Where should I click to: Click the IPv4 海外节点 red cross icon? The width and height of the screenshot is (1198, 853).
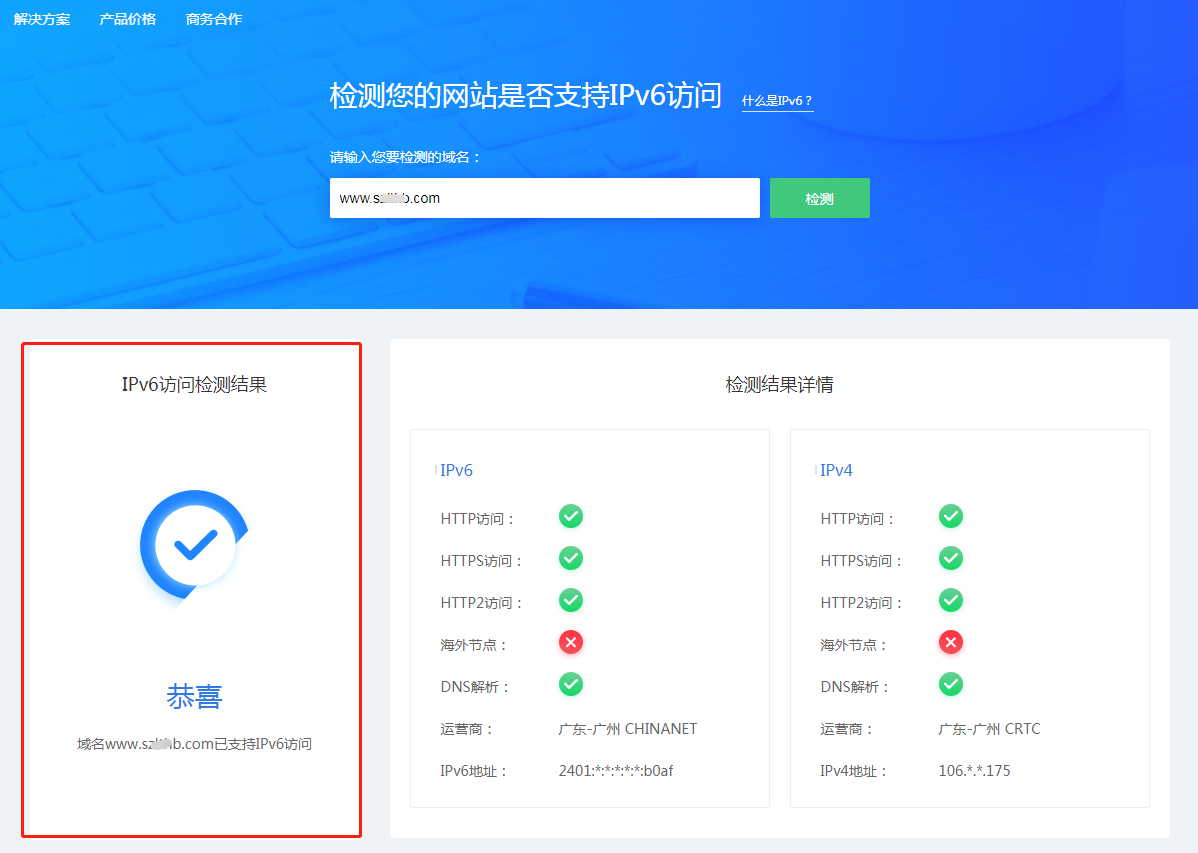click(950, 643)
